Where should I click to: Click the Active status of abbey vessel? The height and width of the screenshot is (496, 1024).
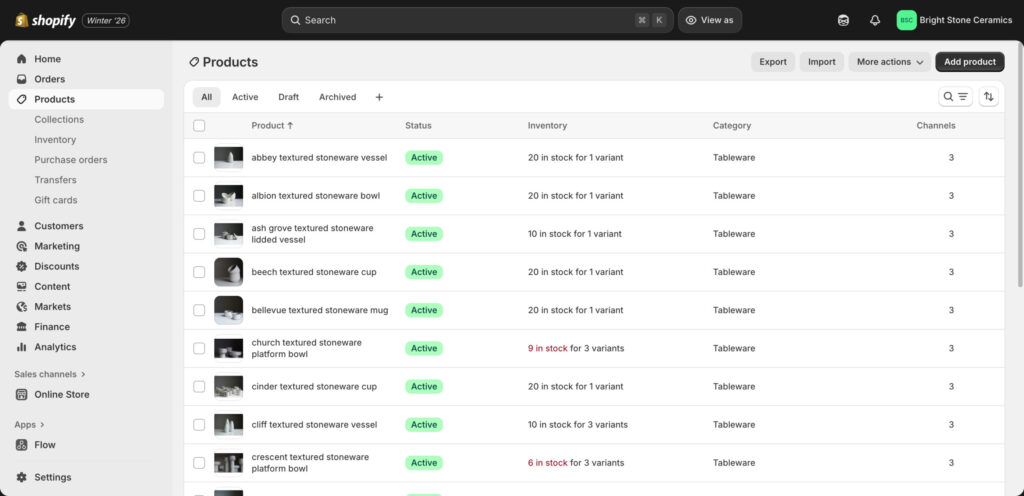[x=424, y=157]
